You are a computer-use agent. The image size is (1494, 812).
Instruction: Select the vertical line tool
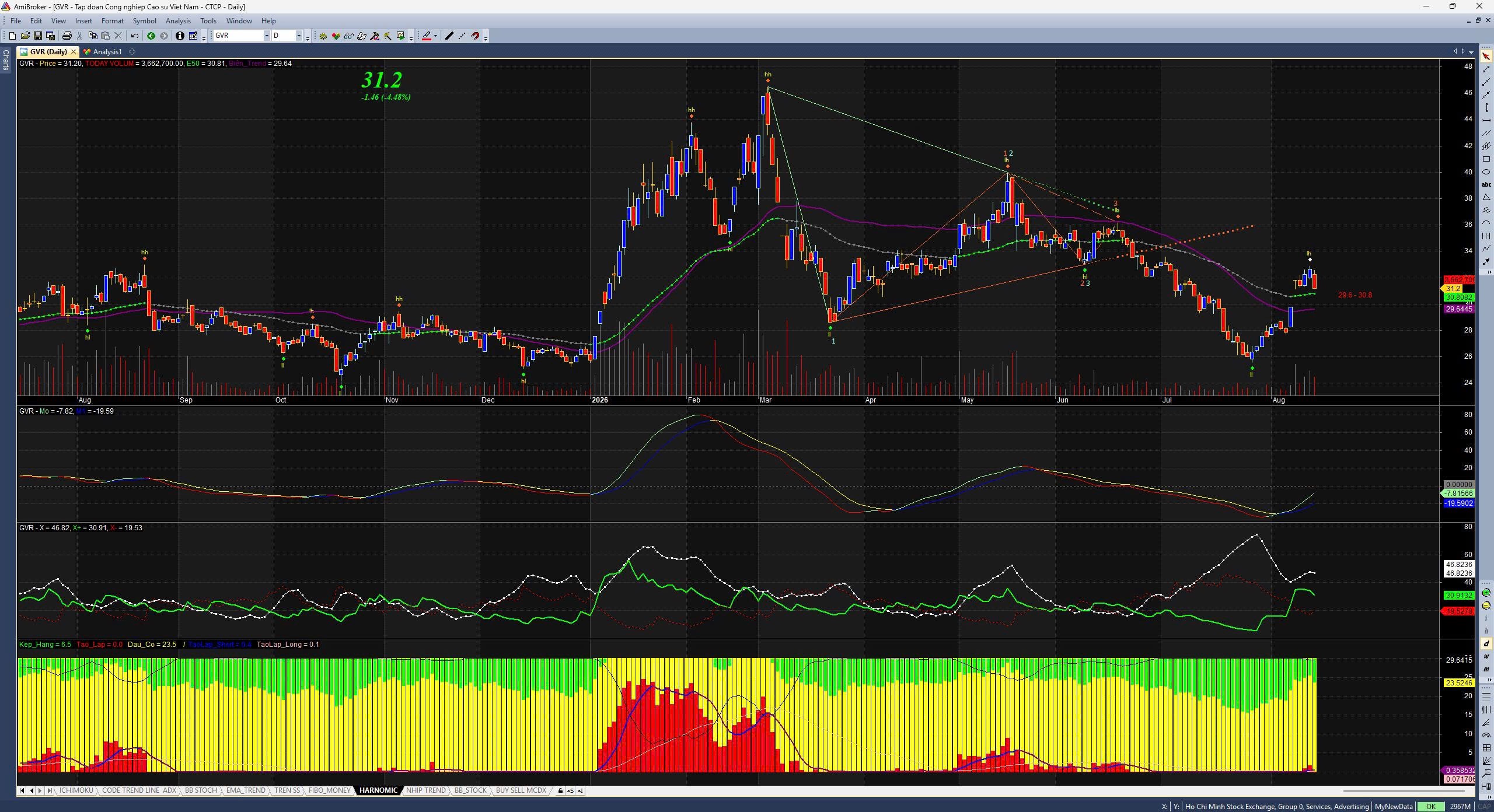[x=1486, y=108]
